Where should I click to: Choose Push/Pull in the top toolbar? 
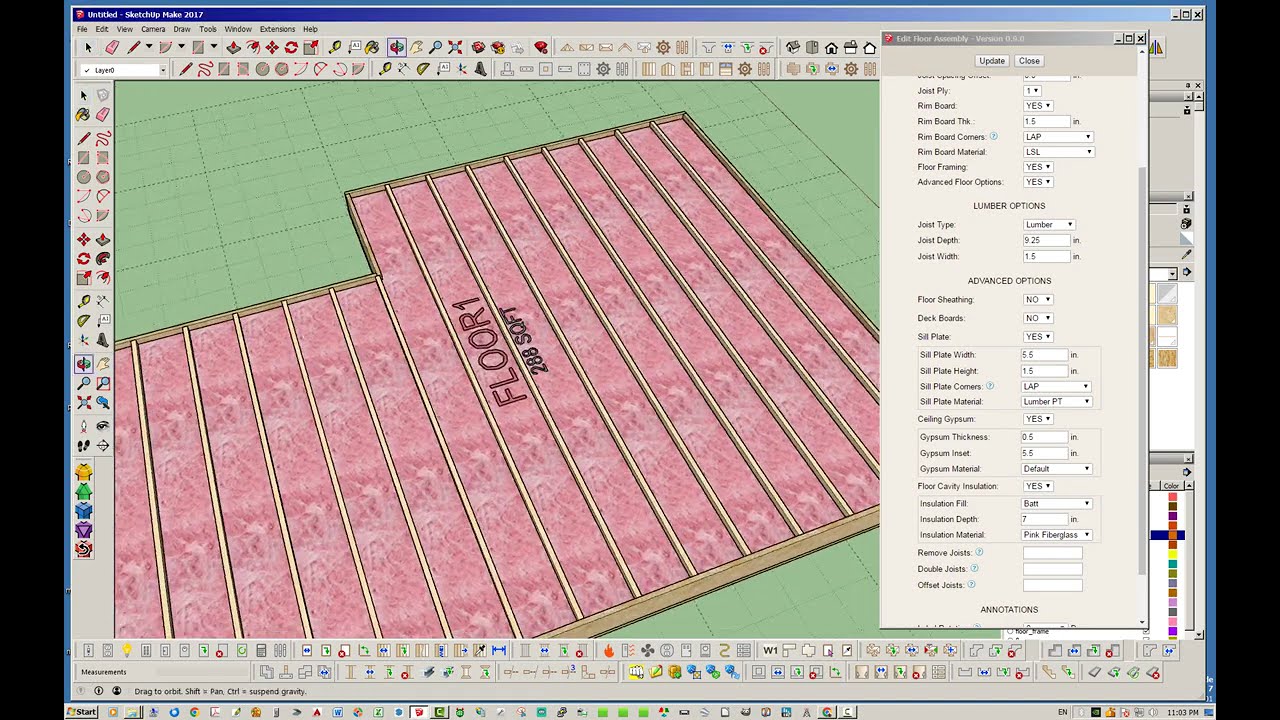coord(233,47)
